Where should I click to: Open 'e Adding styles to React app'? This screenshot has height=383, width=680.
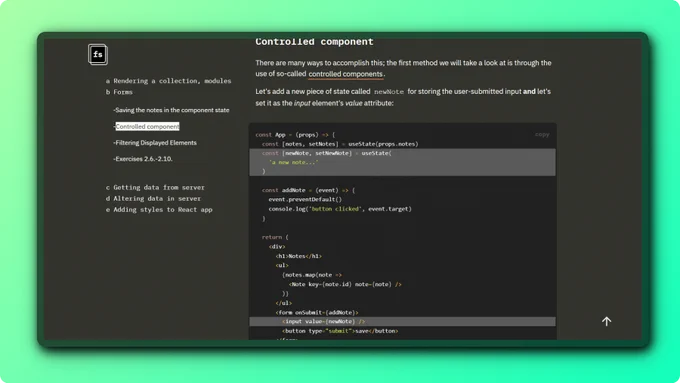(159, 210)
